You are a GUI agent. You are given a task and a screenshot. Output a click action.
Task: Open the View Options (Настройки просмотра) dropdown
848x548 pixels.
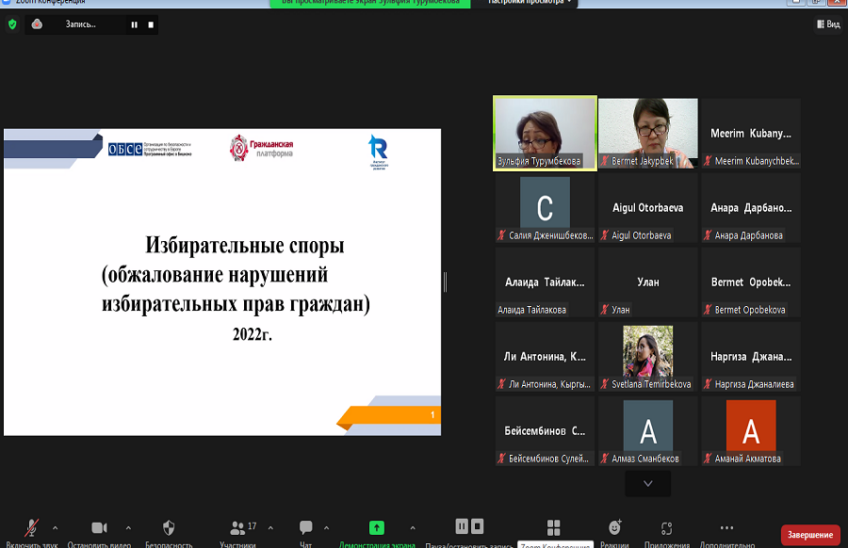(x=531, y=3)
